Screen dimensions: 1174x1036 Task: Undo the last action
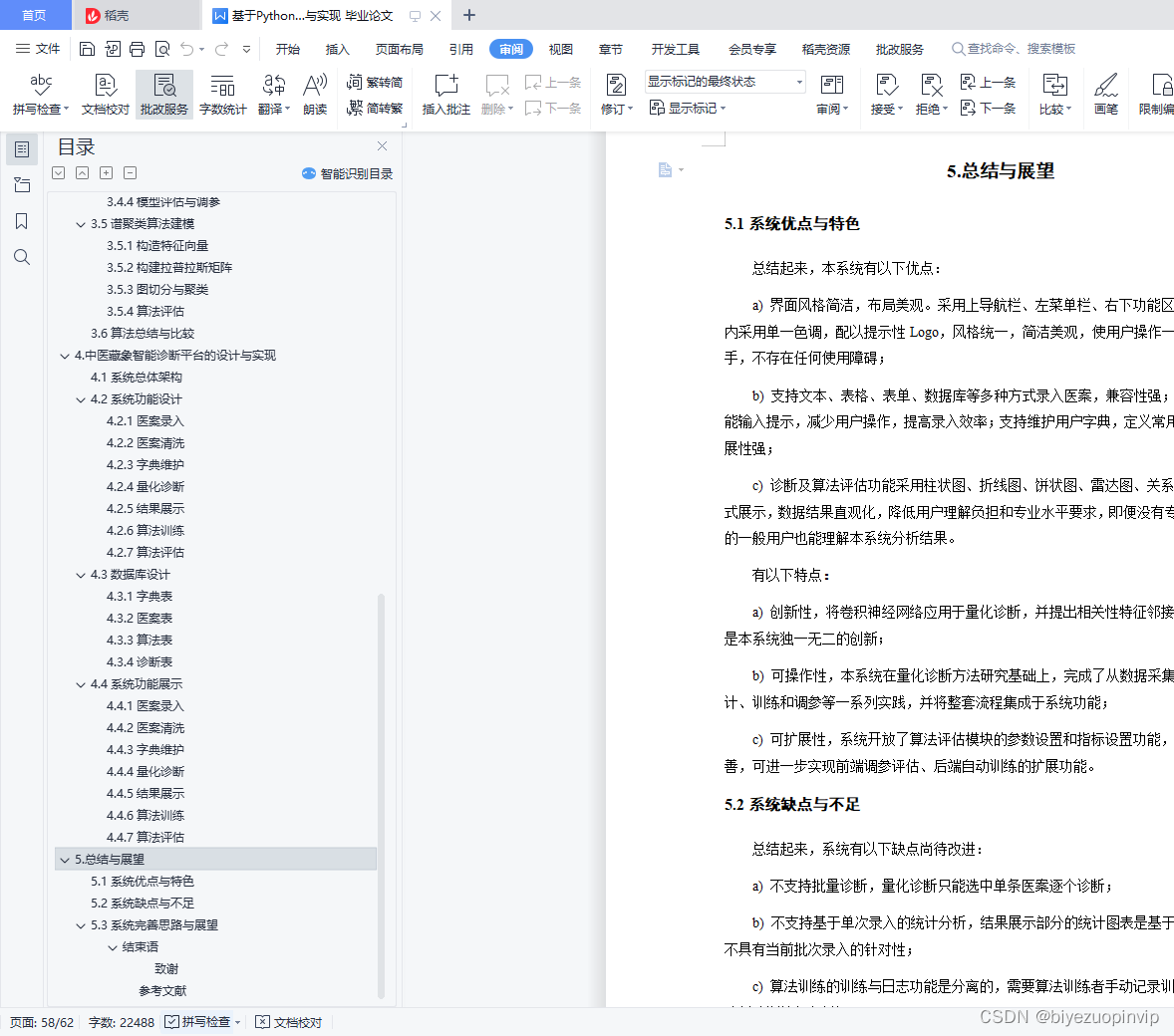tap(187, 49)
